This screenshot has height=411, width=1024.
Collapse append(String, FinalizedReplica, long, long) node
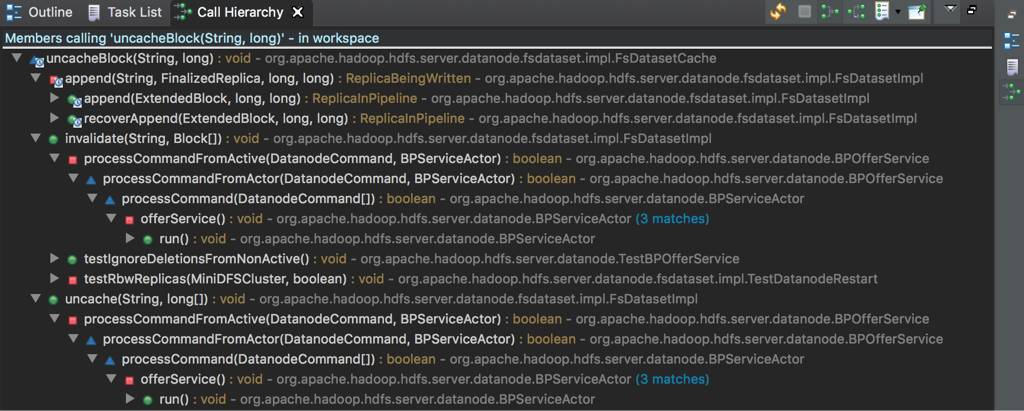[36, 79]
